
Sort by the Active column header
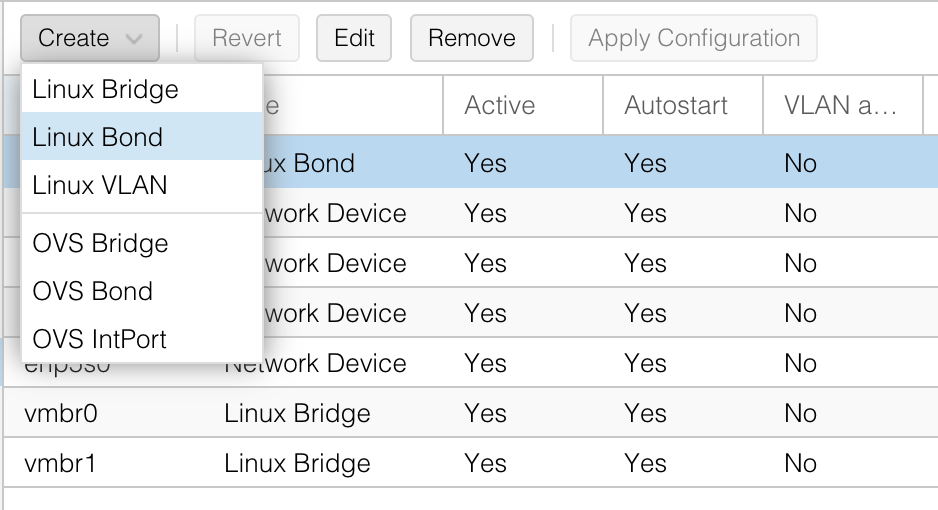click(x=523, y=105)
